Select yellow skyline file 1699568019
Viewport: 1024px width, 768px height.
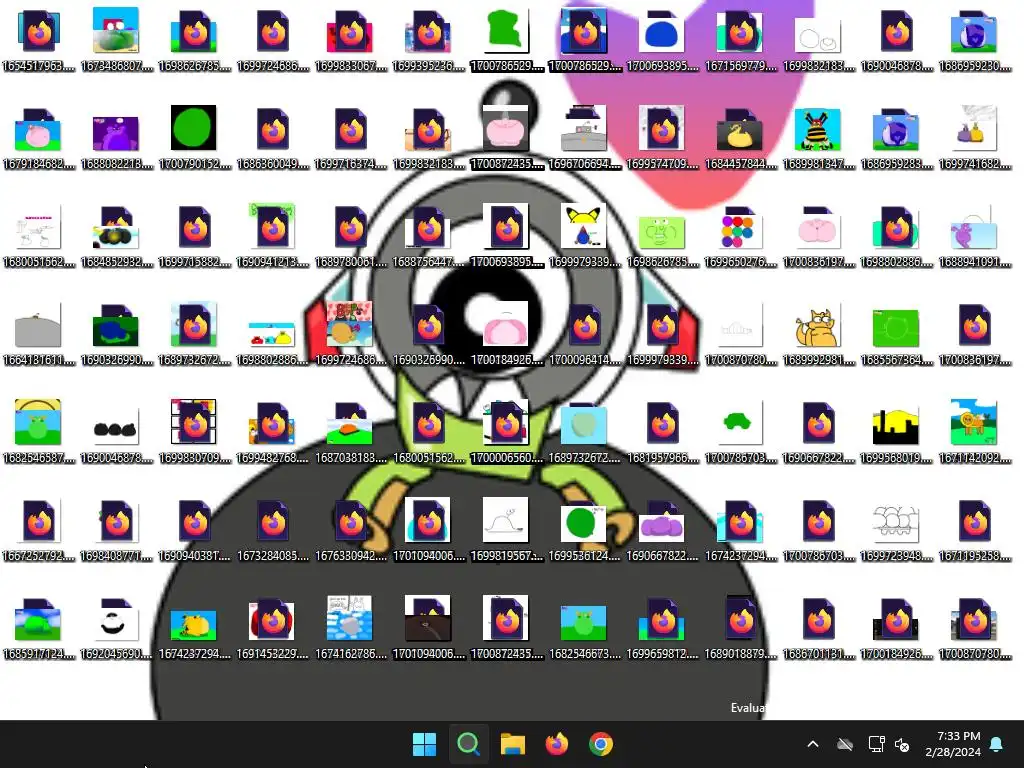pyautogui.click(x=897, y=432)
